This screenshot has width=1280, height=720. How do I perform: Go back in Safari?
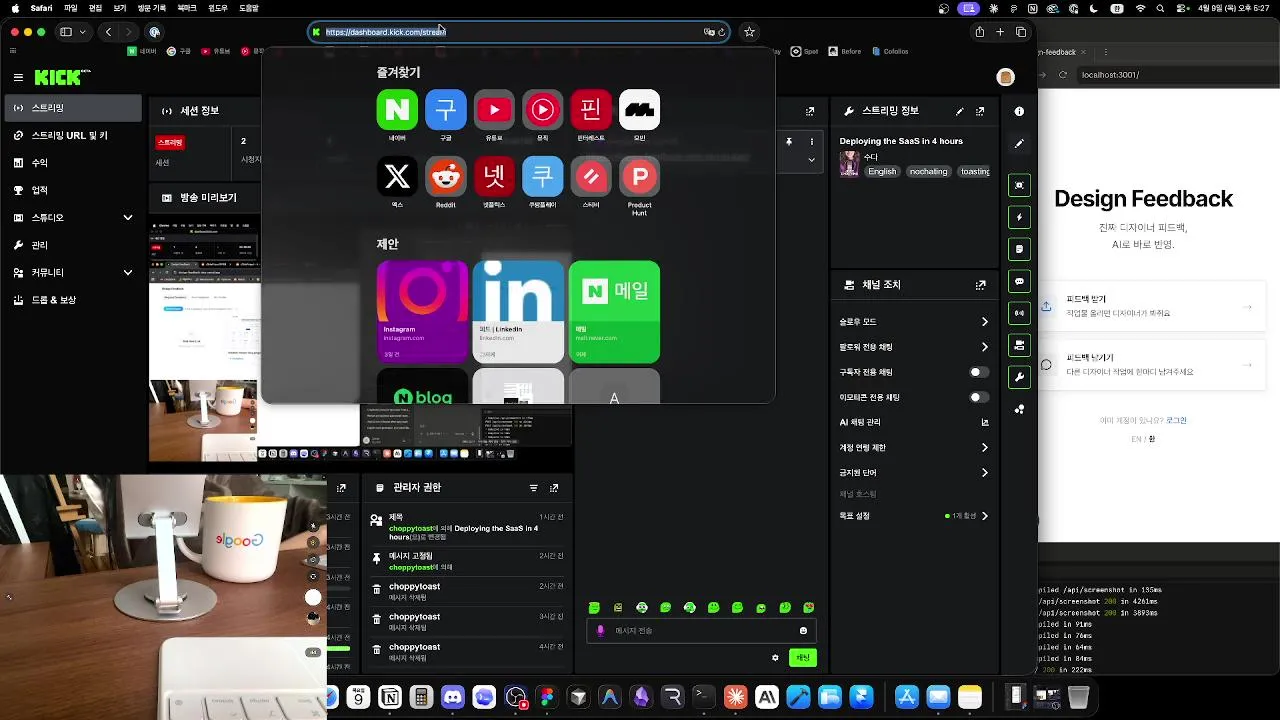tap(108, 32)
